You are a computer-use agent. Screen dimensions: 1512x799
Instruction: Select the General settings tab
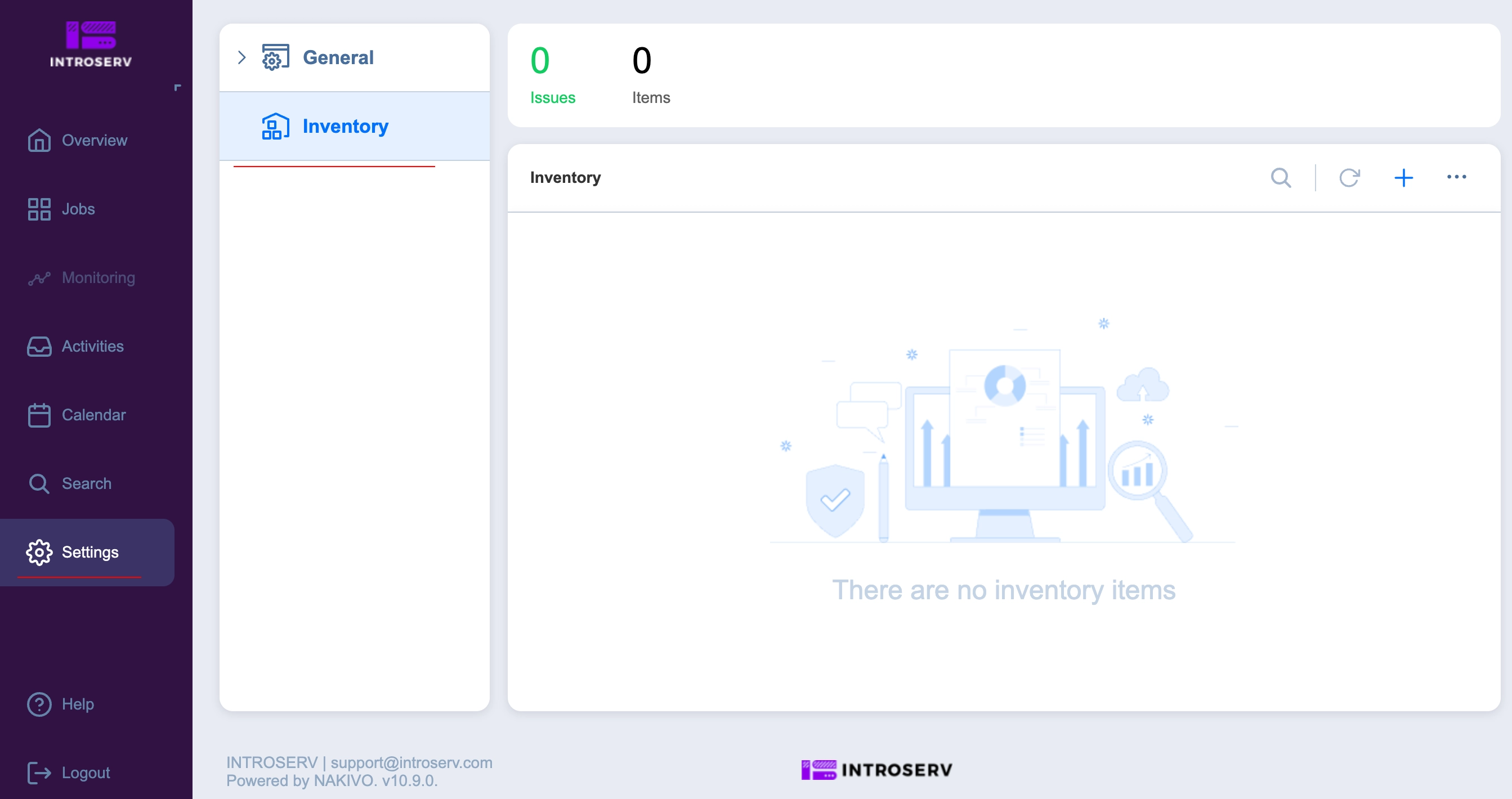(355, 57)
